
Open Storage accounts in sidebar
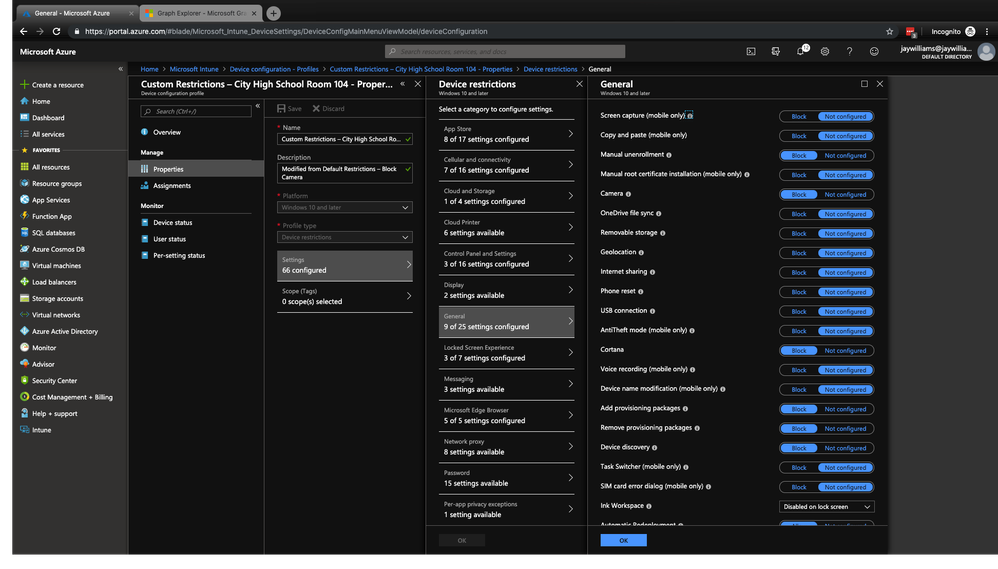pyautogui.click(x=57, y=299)
